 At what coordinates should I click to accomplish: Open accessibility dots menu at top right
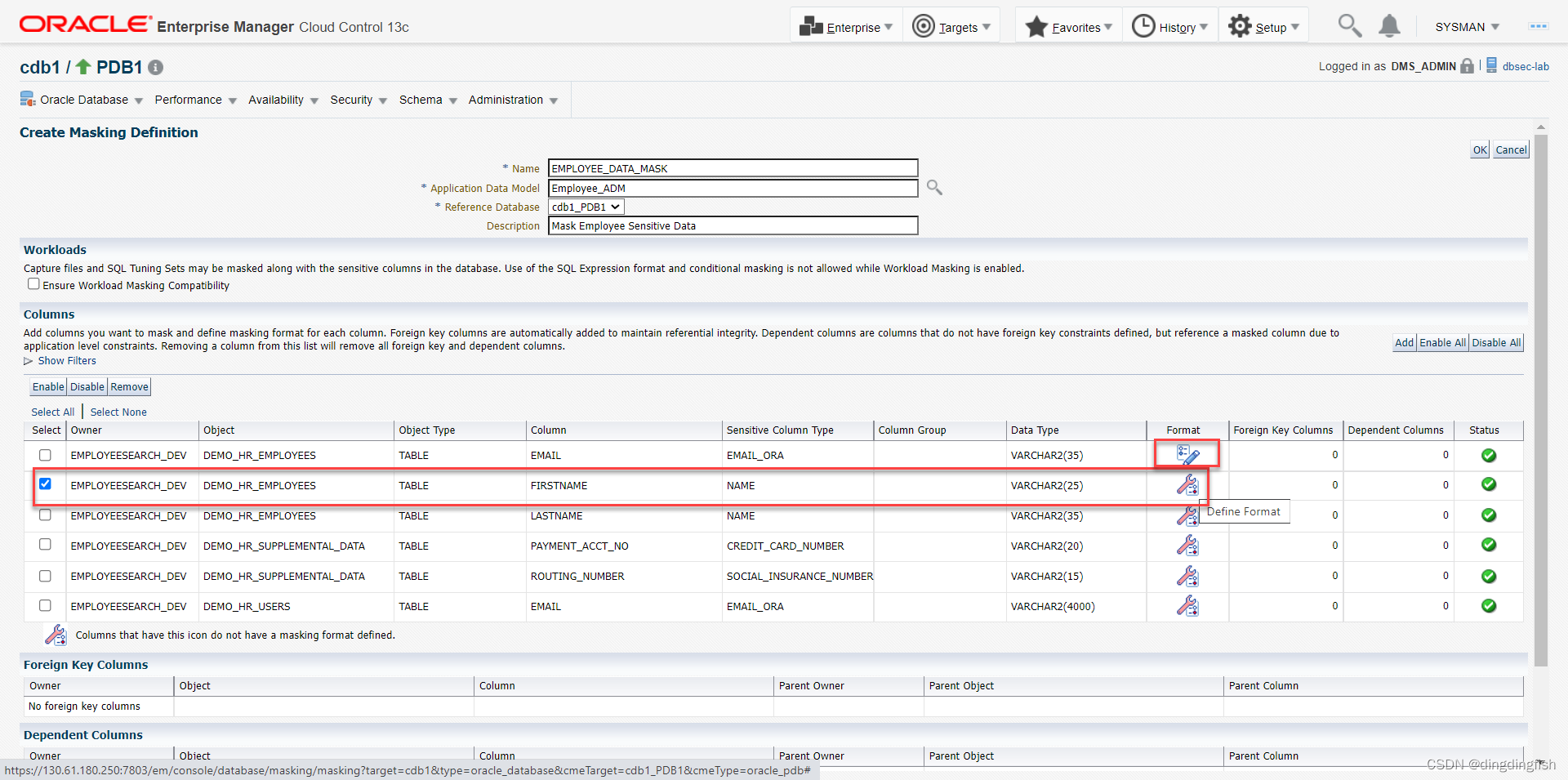point(1539,26)
